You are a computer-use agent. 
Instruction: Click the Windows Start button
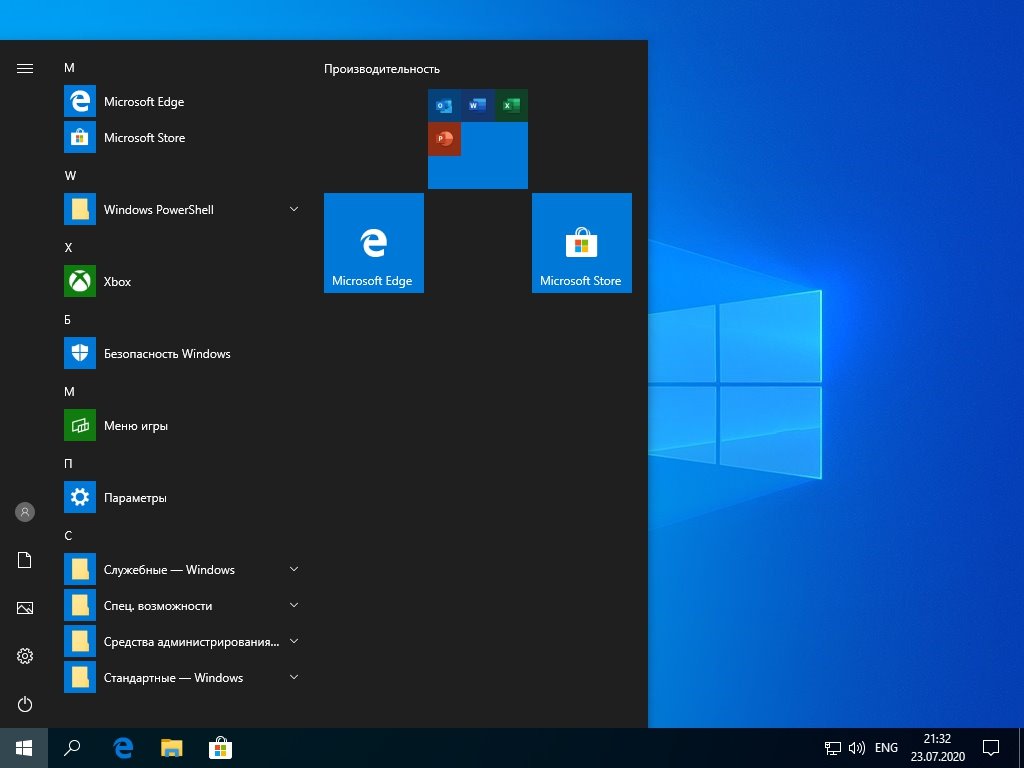tap(24, 748)
